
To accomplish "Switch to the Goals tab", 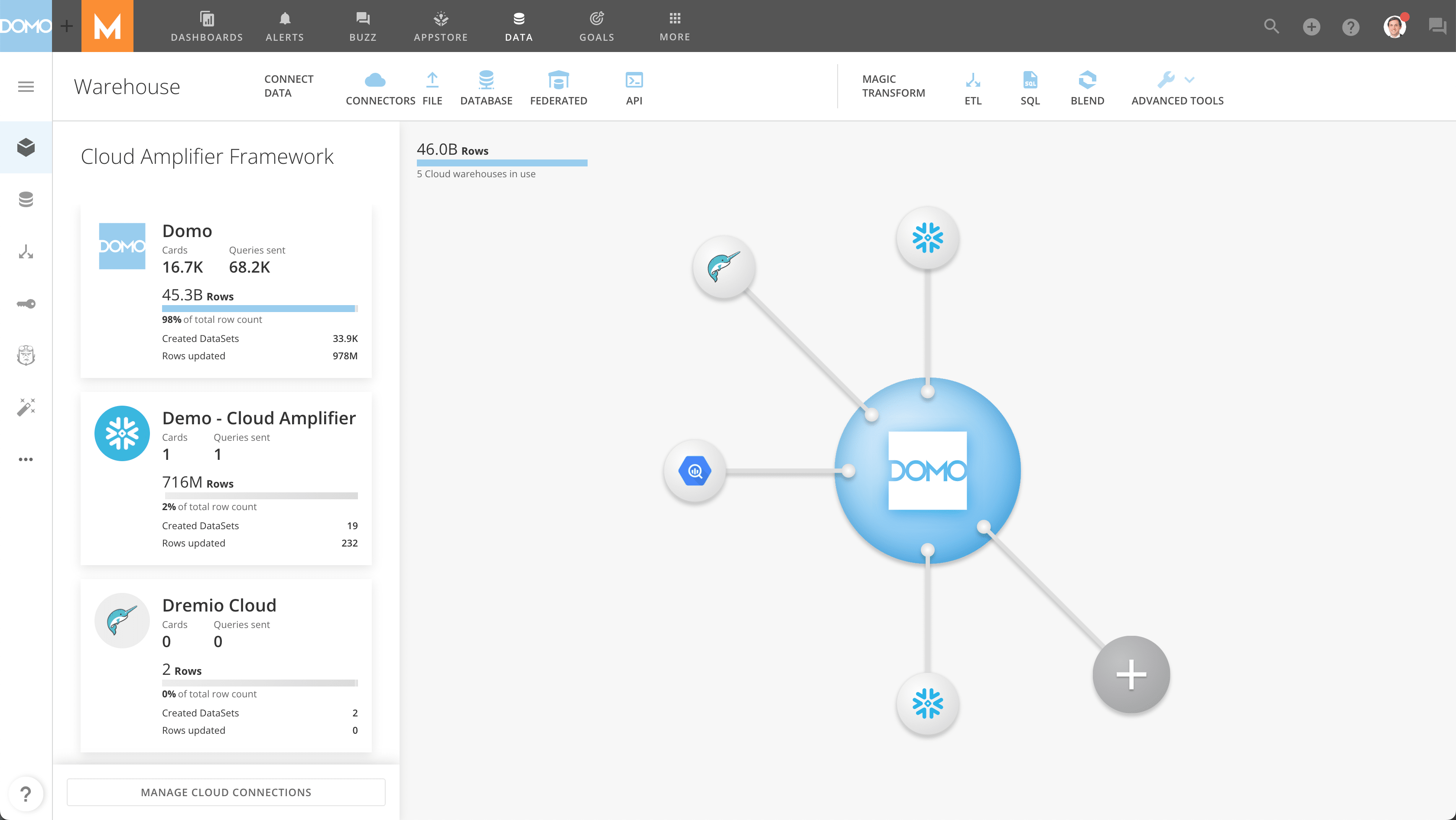I will point(596,26).
